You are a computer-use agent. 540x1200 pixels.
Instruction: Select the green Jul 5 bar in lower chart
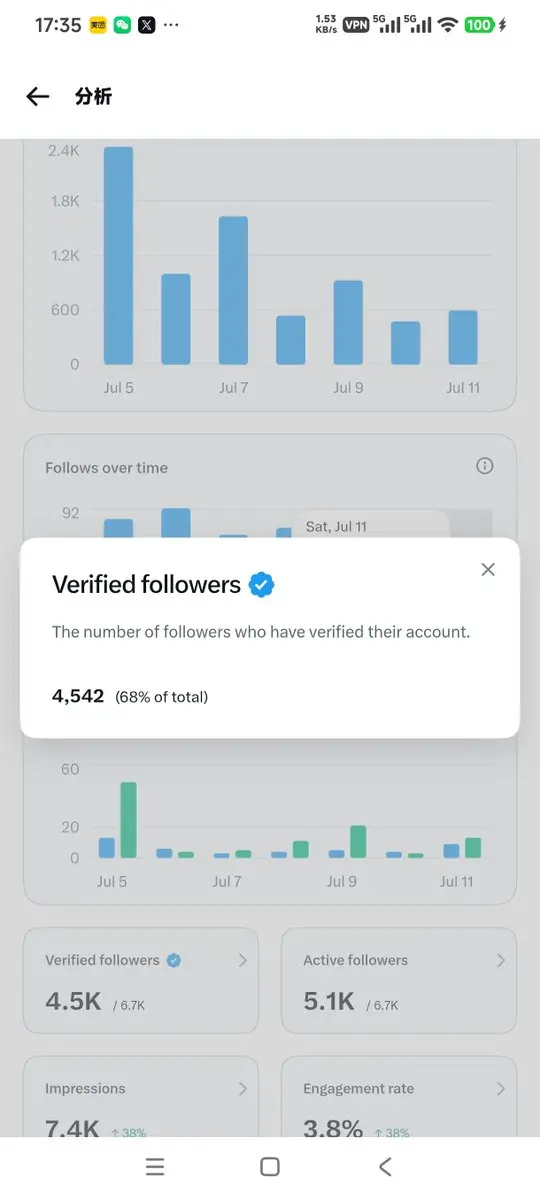128,820
